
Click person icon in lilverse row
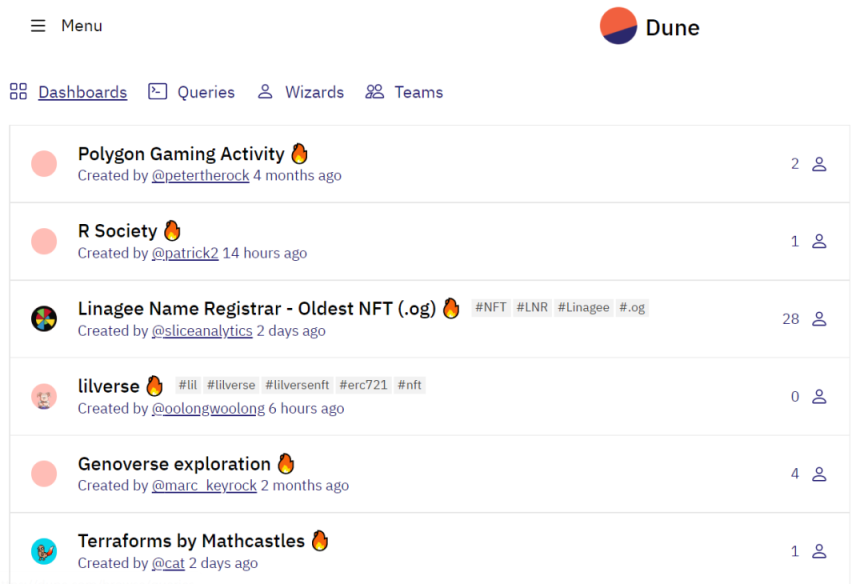[819, 397]
